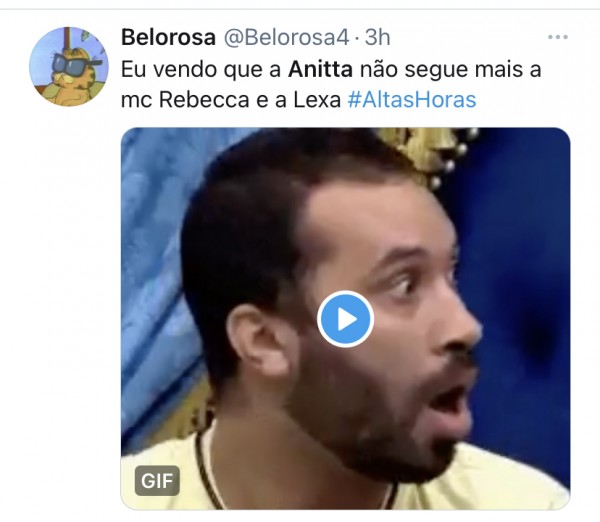The height and width of the screenshot is (522, 600).
Task: Click the Belorosa display name
Action: [x=168, y=38]
